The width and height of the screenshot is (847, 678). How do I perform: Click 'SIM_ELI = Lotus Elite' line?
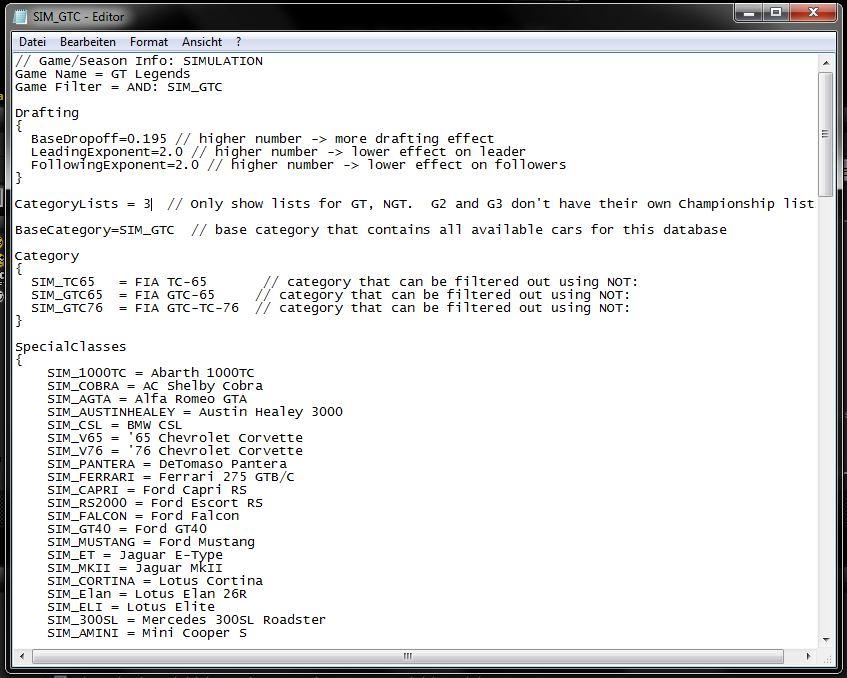click(x=131, y=607)
